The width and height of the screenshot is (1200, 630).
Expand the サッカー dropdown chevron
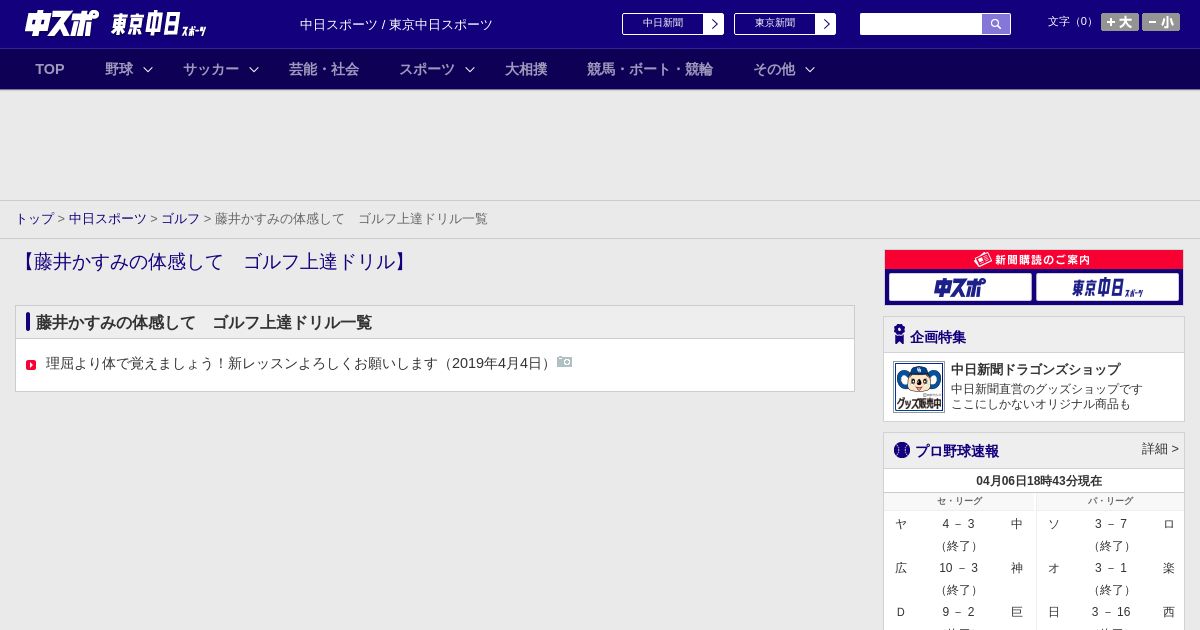coord(254,69)
